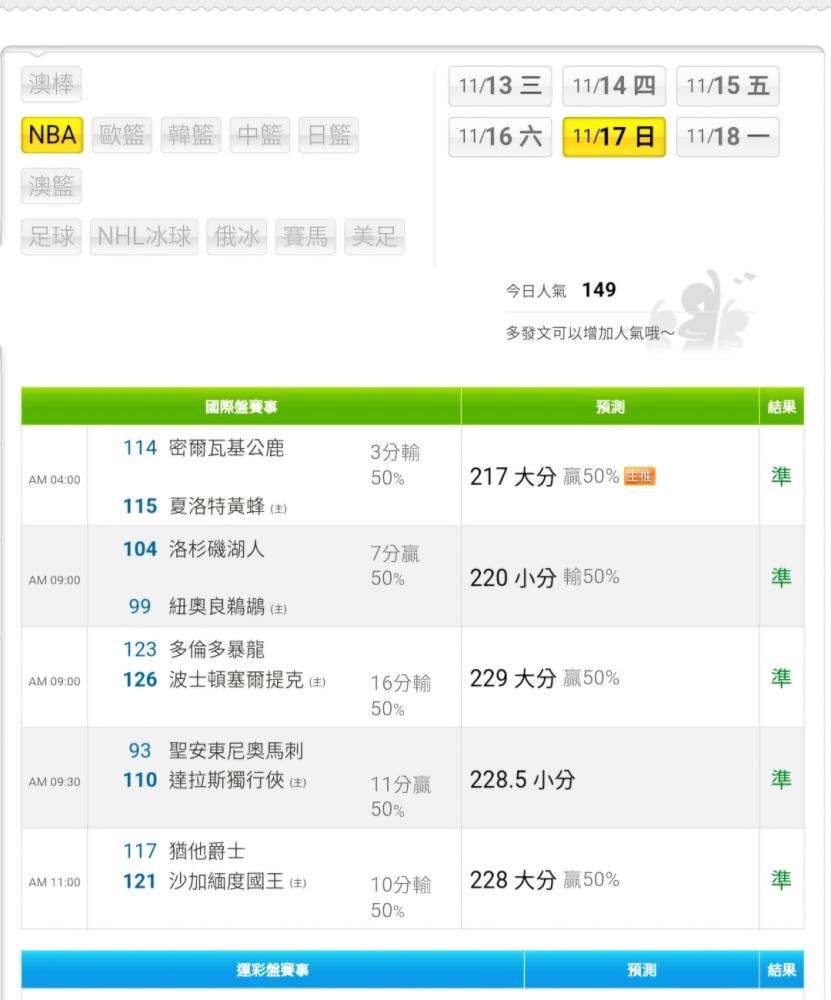Screen dimensions: 831x1000
Task: Open the 韓籃 league tab
Action: click(191, 135)
